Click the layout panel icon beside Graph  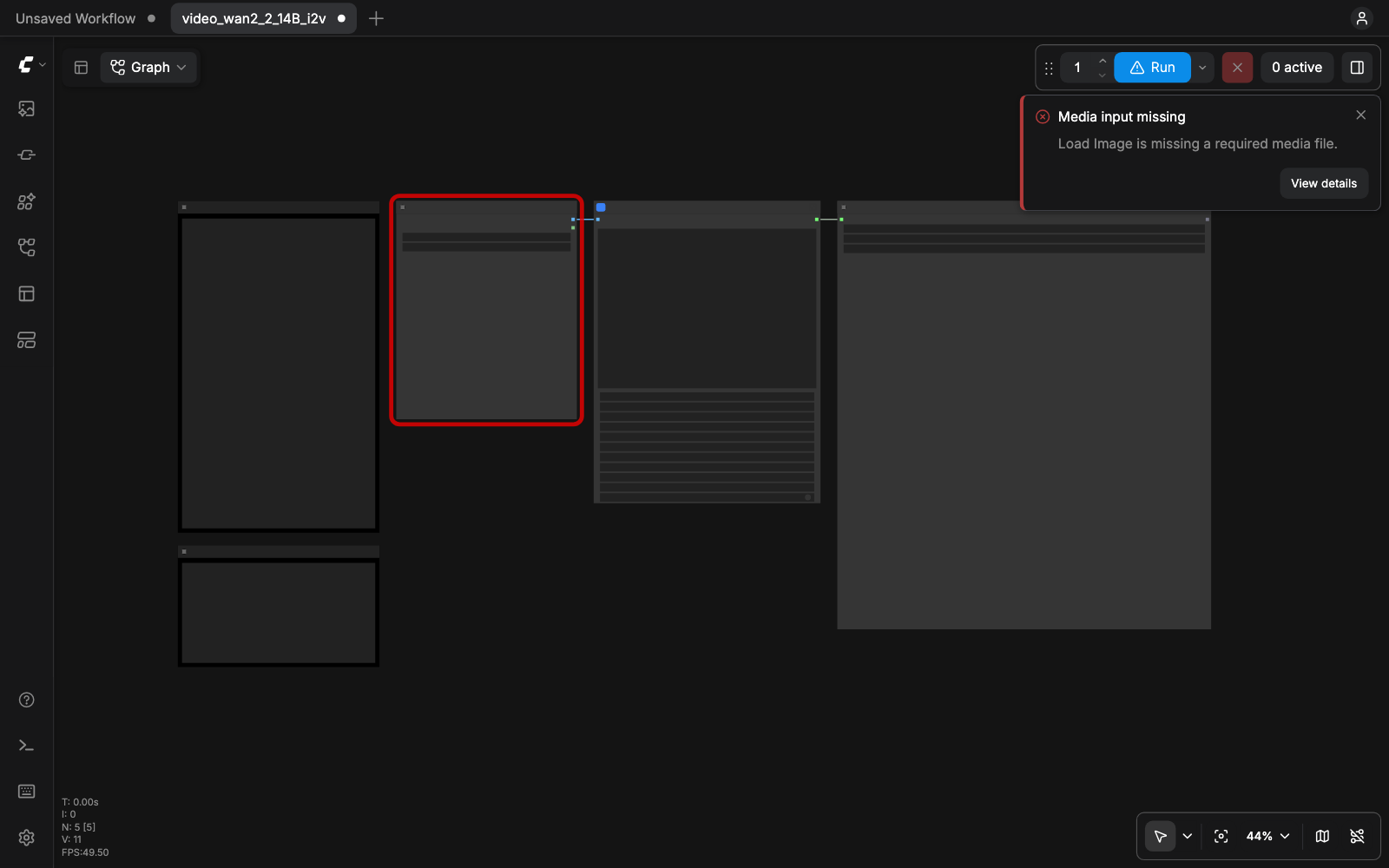[x=81, y=67]
